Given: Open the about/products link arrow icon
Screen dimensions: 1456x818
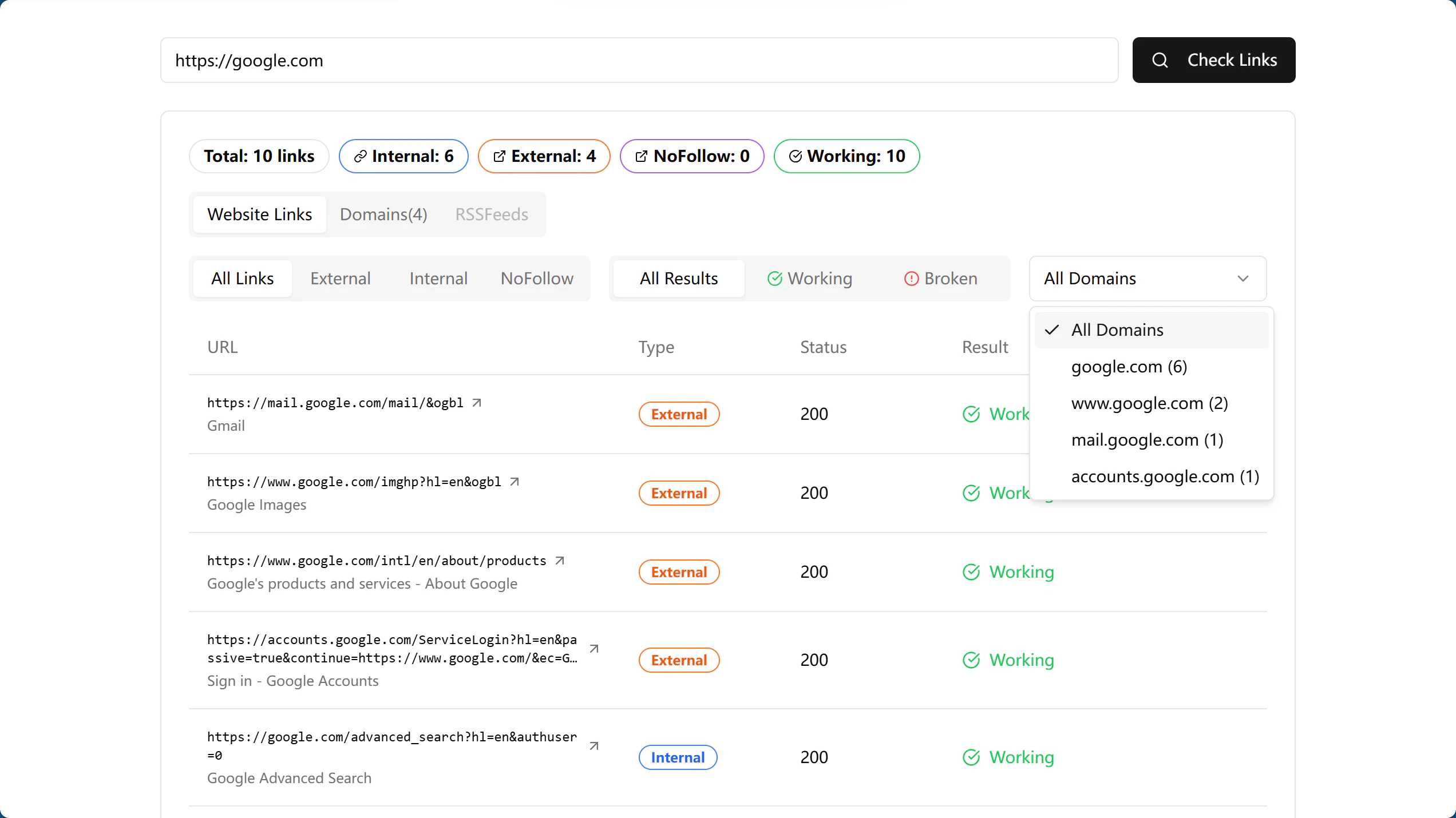Looking at the screenshot, I should 560,561.
